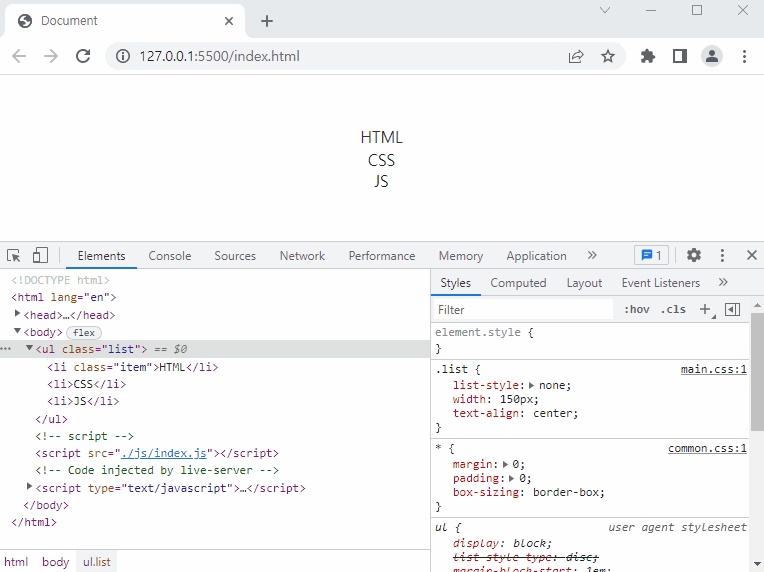
Task: Toggle the .cls element classes panel
Action: [x=673, y=309]
